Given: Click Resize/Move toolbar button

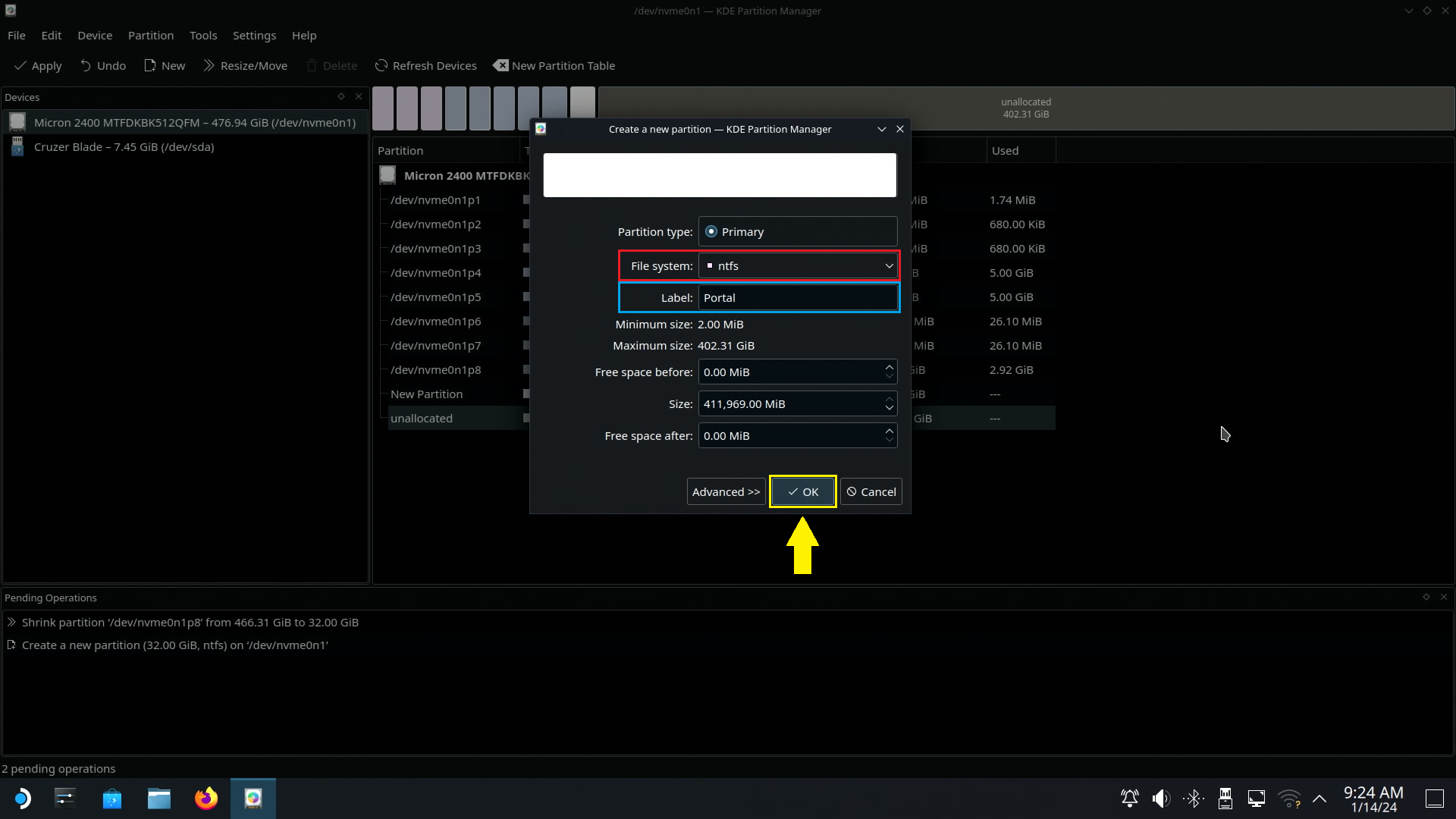Looking at the screenshot, I should (x=245, y=66).
